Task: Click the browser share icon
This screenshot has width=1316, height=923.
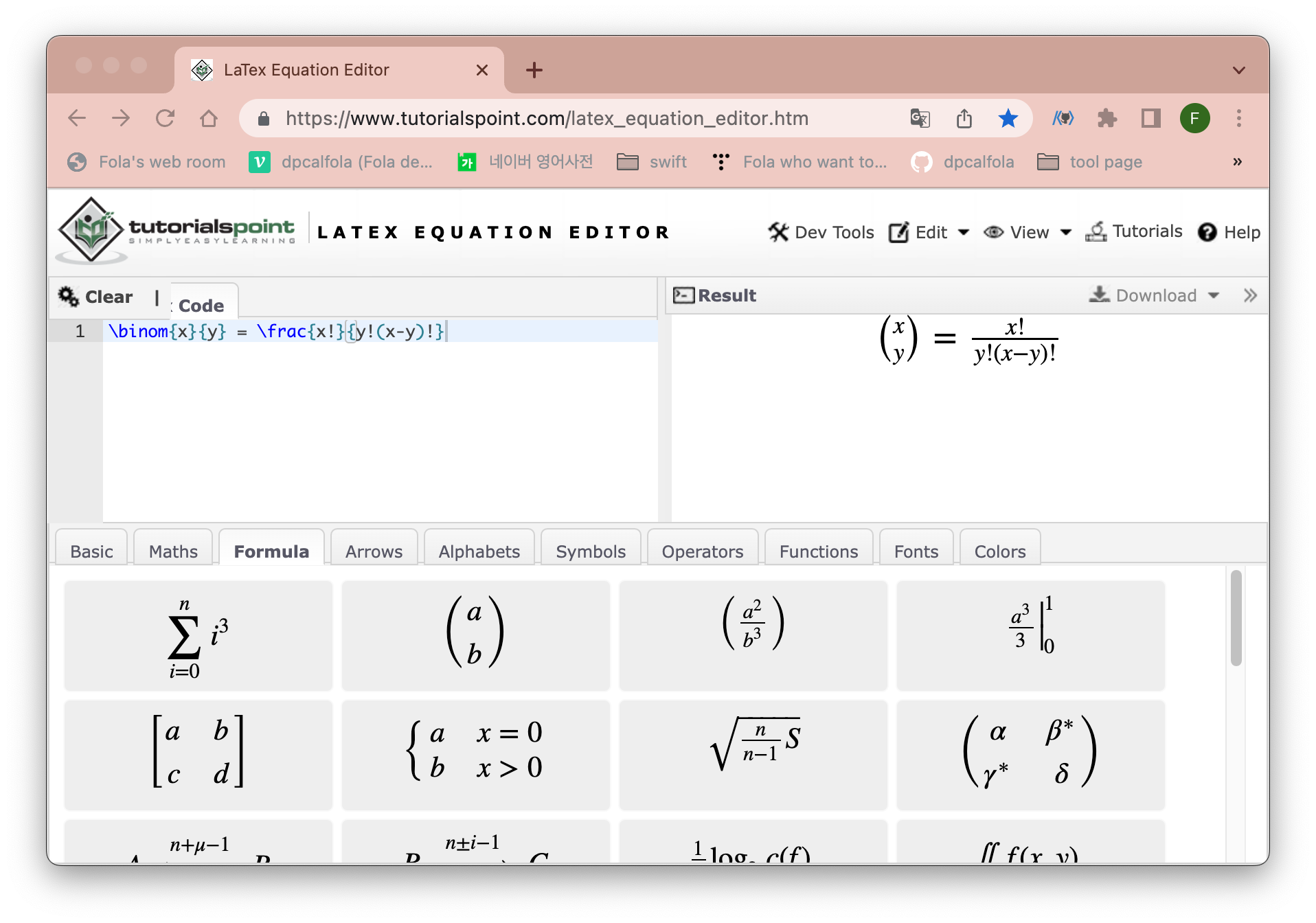Action: click(964, 118)
